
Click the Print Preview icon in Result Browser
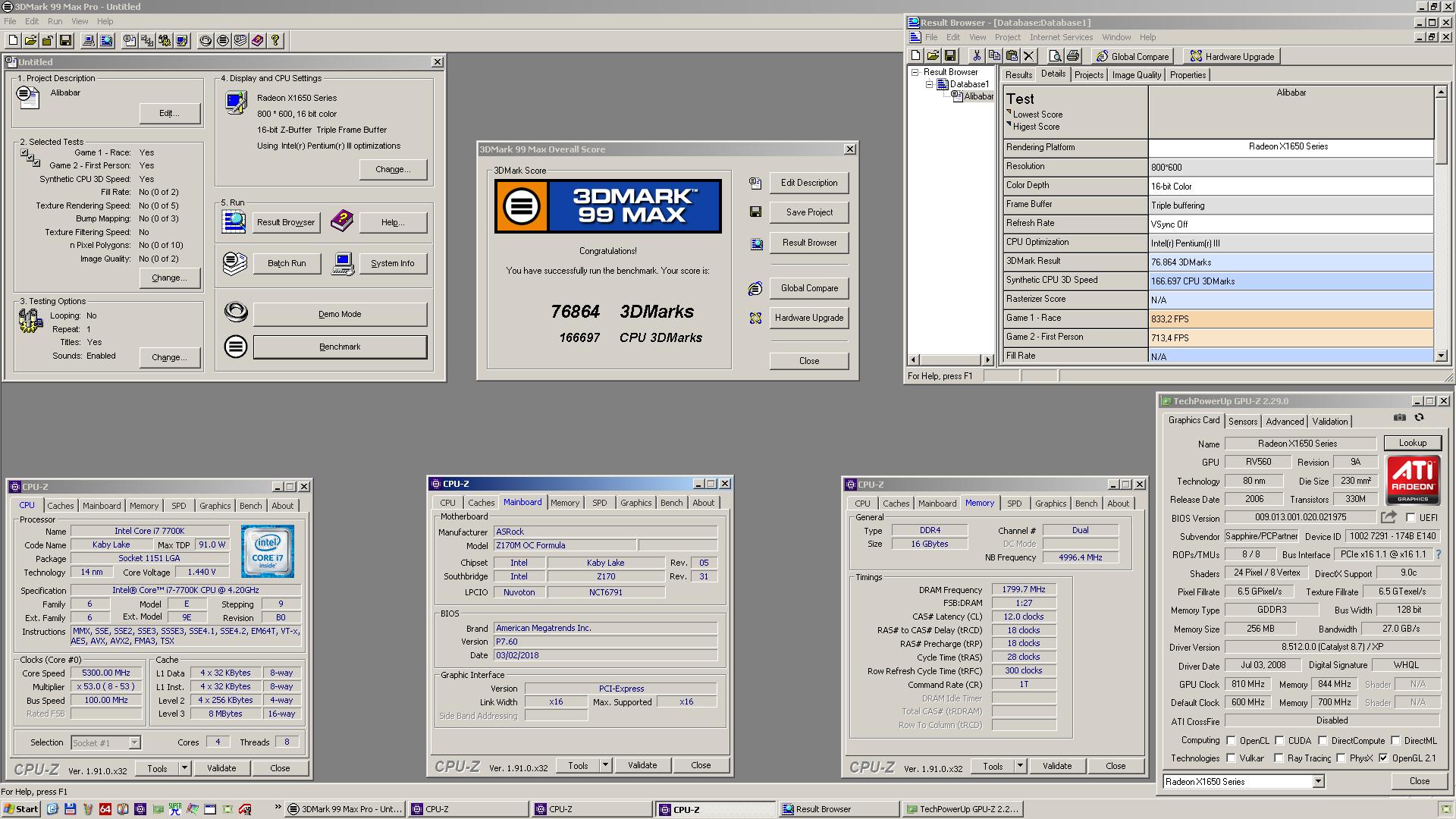pyautogui.click(x=1055, y=56)
